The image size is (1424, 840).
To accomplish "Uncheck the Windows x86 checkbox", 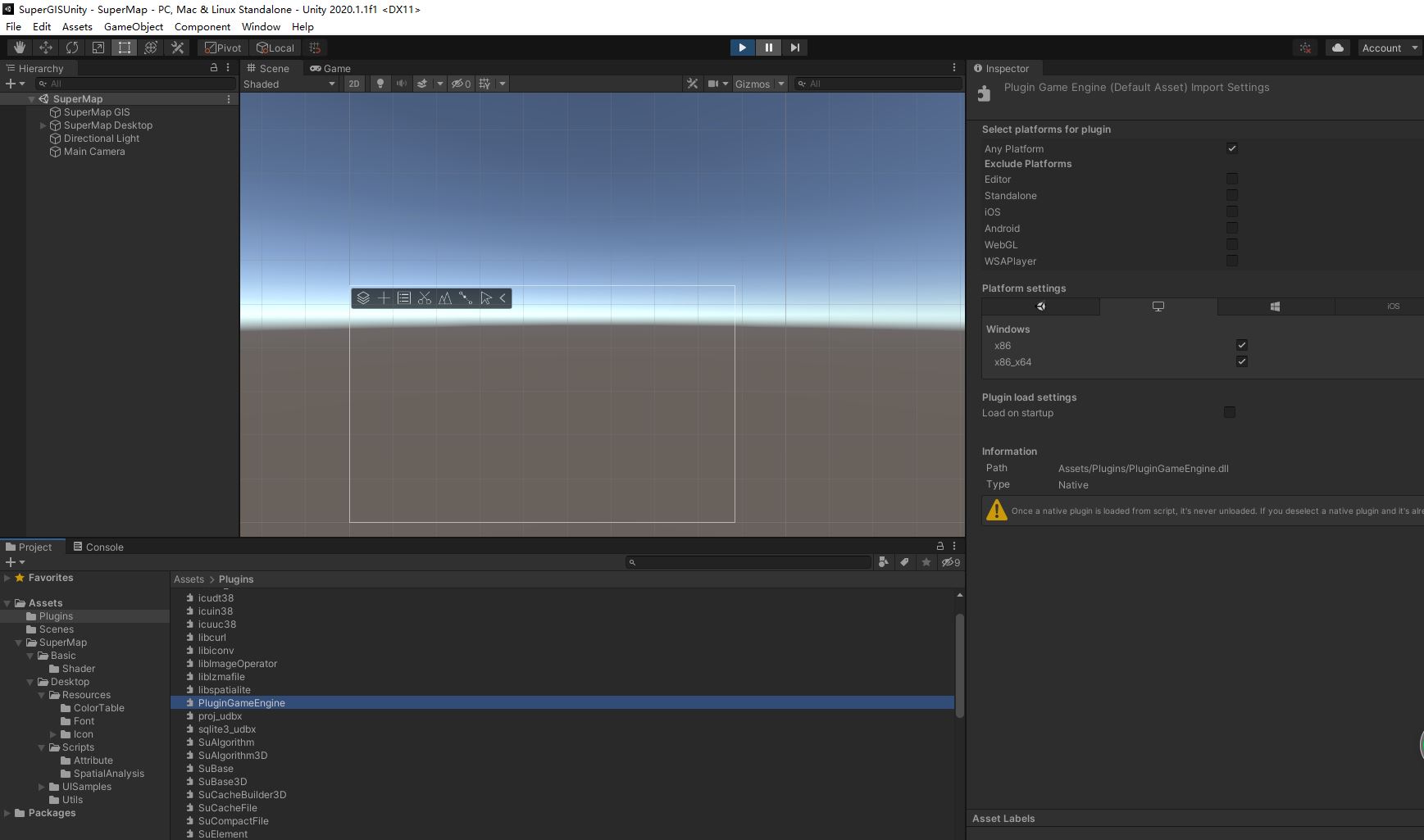I will click(1241, 345).
